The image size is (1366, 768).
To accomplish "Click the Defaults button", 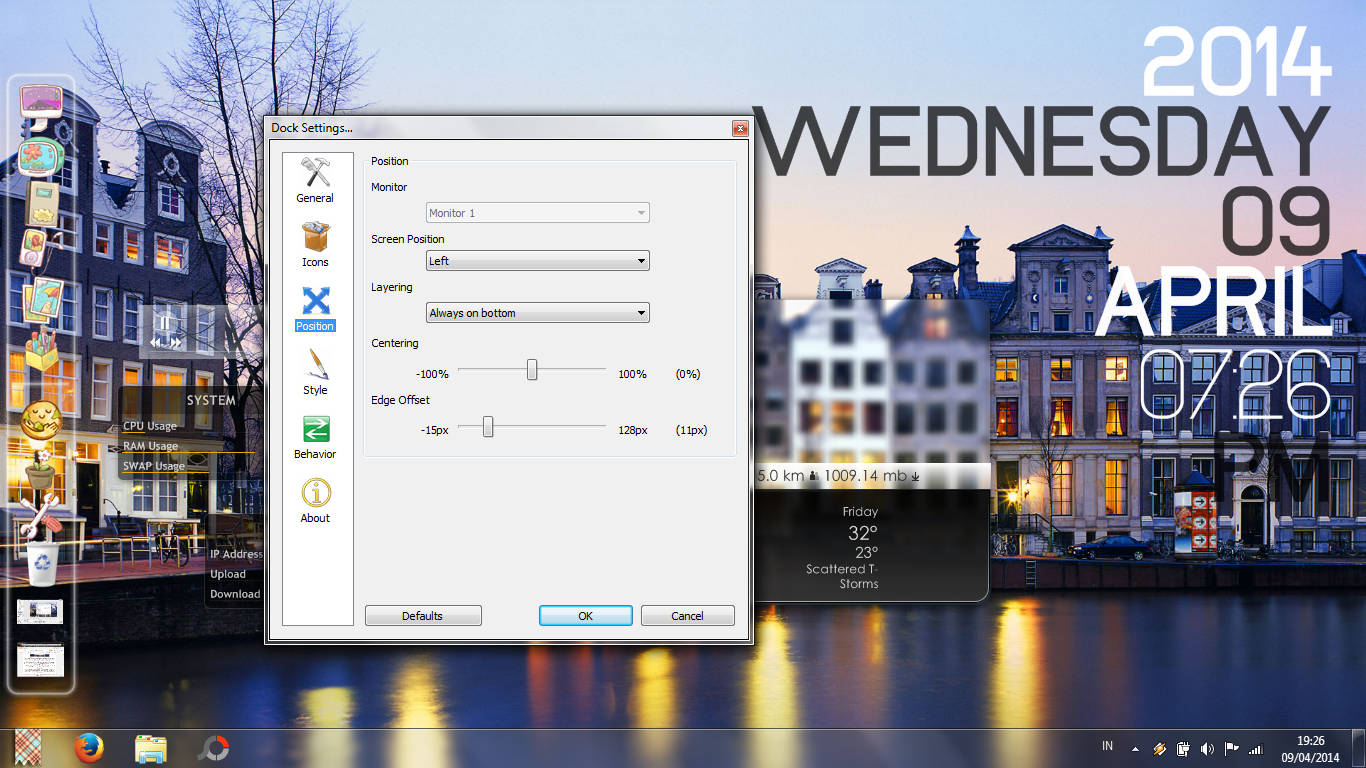I will pyautogui.click(x=423, y=616).
